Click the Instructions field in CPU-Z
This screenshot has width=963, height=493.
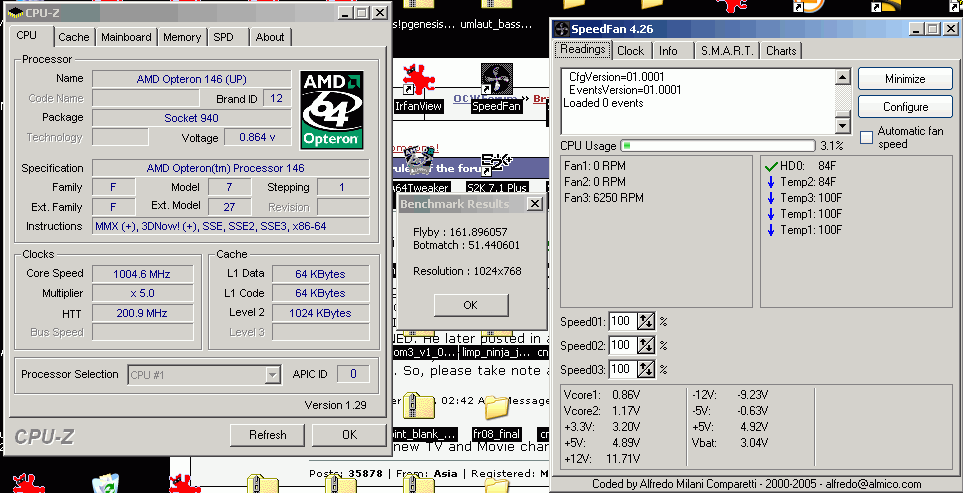pyautogui.click(x=231, y=226)
